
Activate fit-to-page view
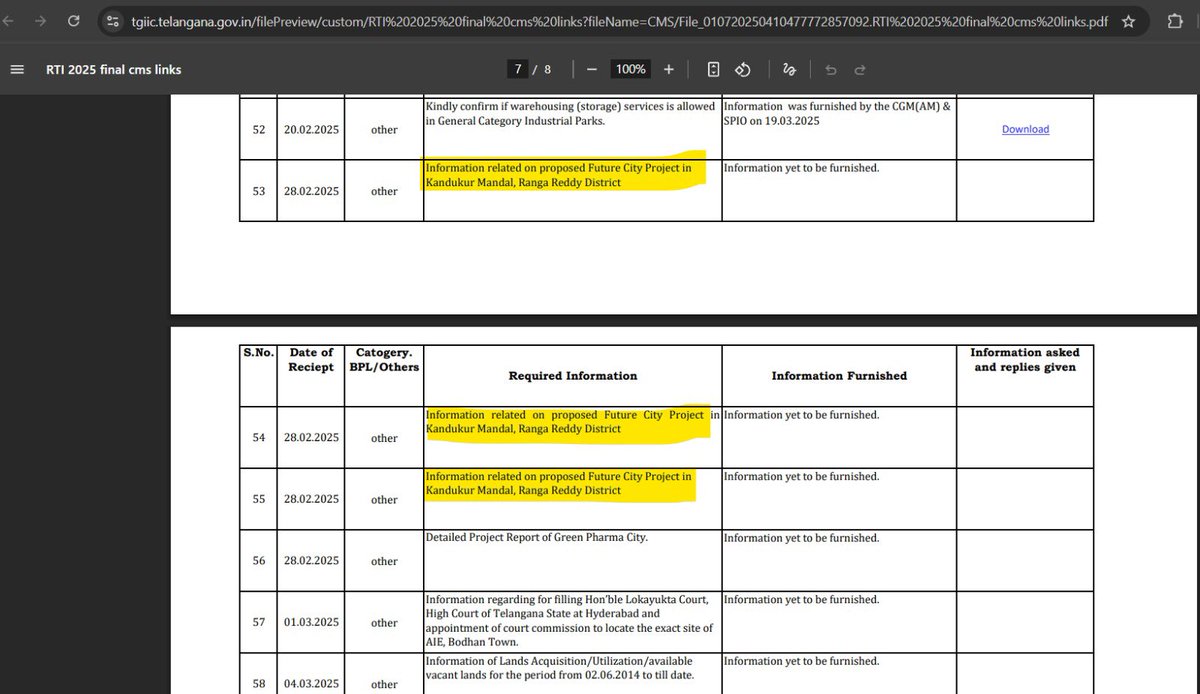click(713, 69)
